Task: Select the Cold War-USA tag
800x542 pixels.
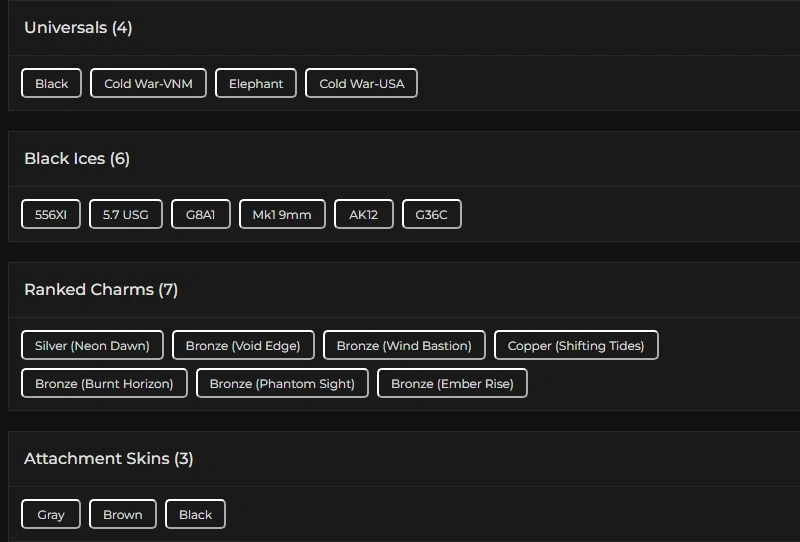Action: [x=361, y=84]
